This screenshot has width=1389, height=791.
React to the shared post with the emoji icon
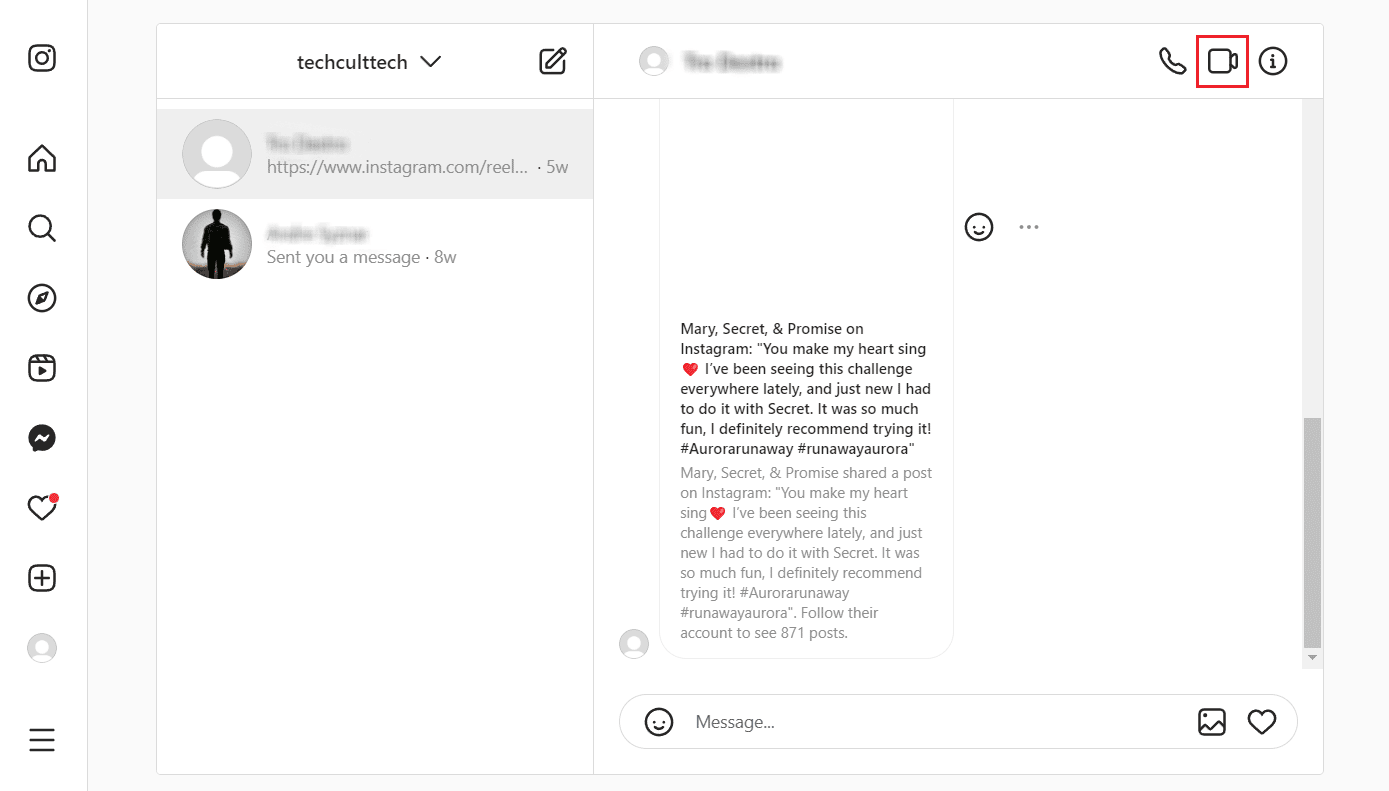[x=979, y=227]
